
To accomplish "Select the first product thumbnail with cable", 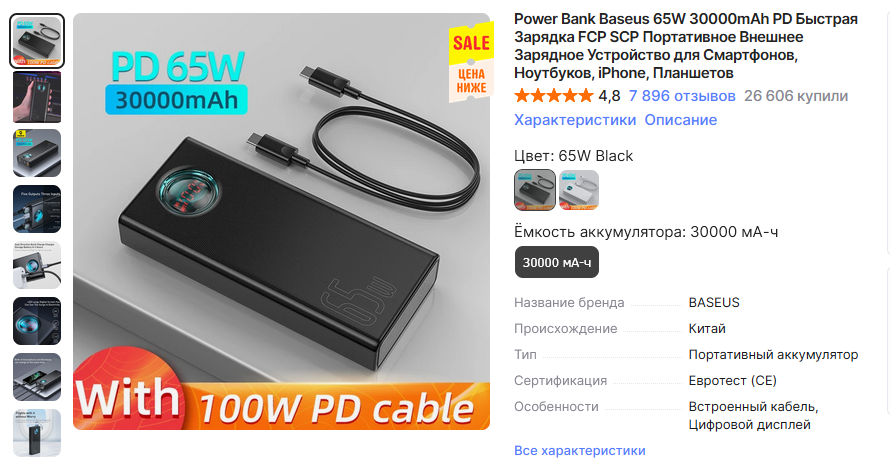I will point(37,41).
